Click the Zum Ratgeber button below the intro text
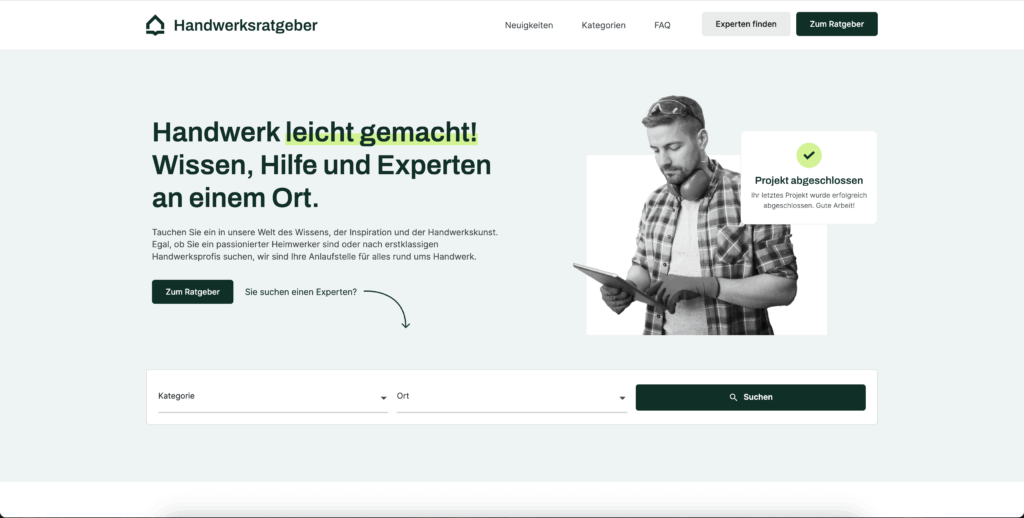Image resolution: width=1024 pixels, height=518 pixels. pos(192,292)
